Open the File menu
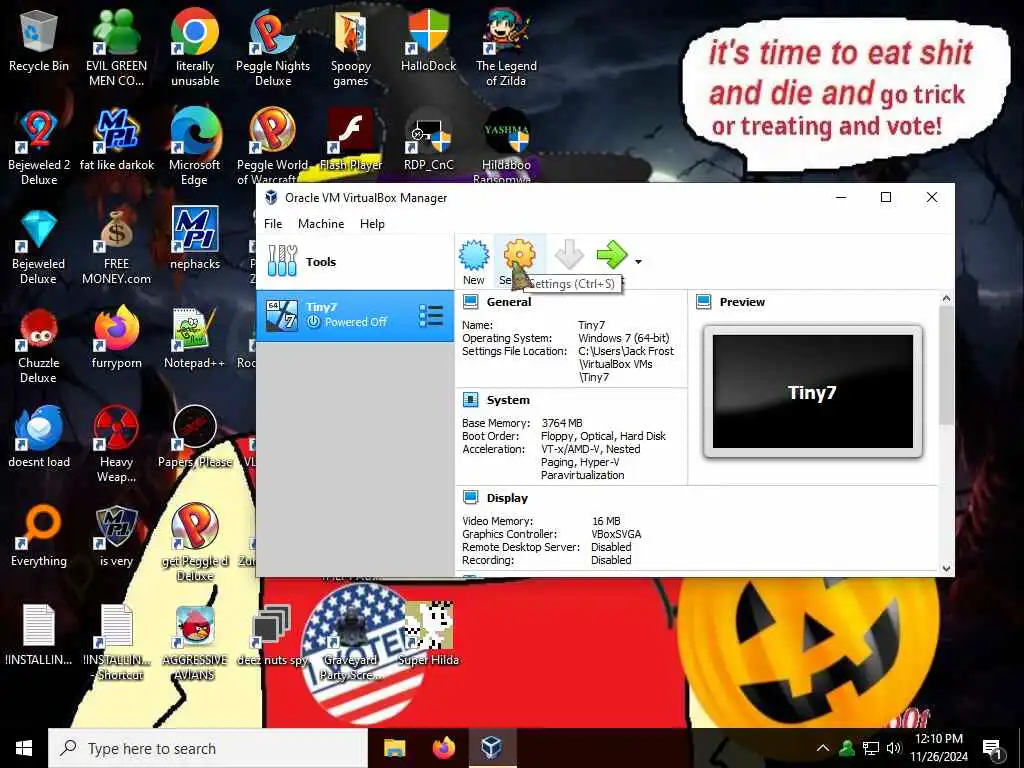The width and height of the screenshot is (1024, 768). [x=273, y=223]
